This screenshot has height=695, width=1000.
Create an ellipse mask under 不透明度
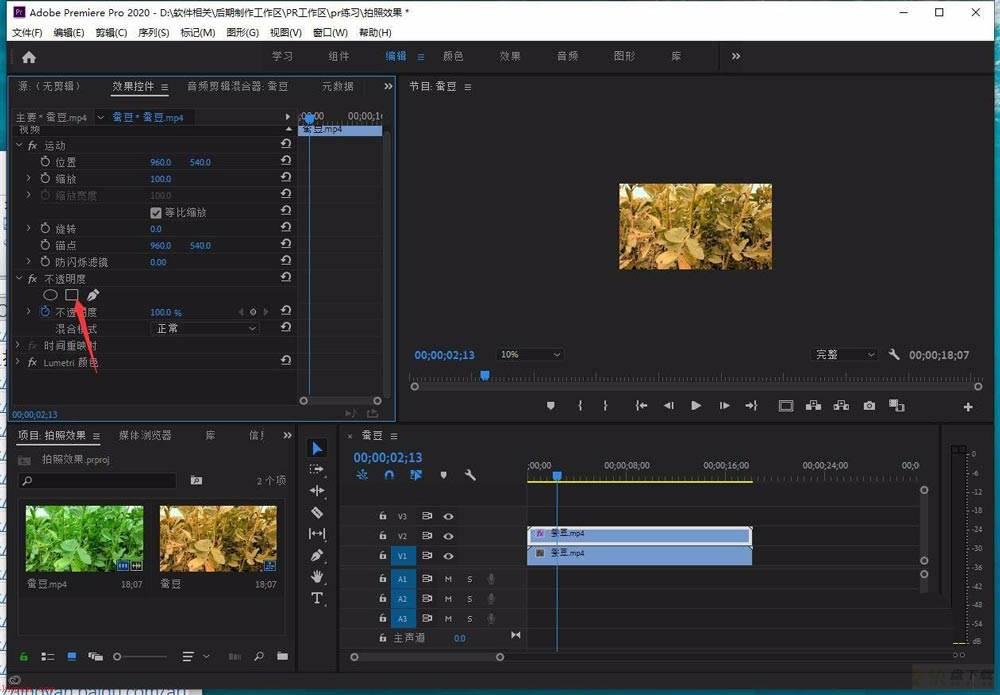pos(50,295)
